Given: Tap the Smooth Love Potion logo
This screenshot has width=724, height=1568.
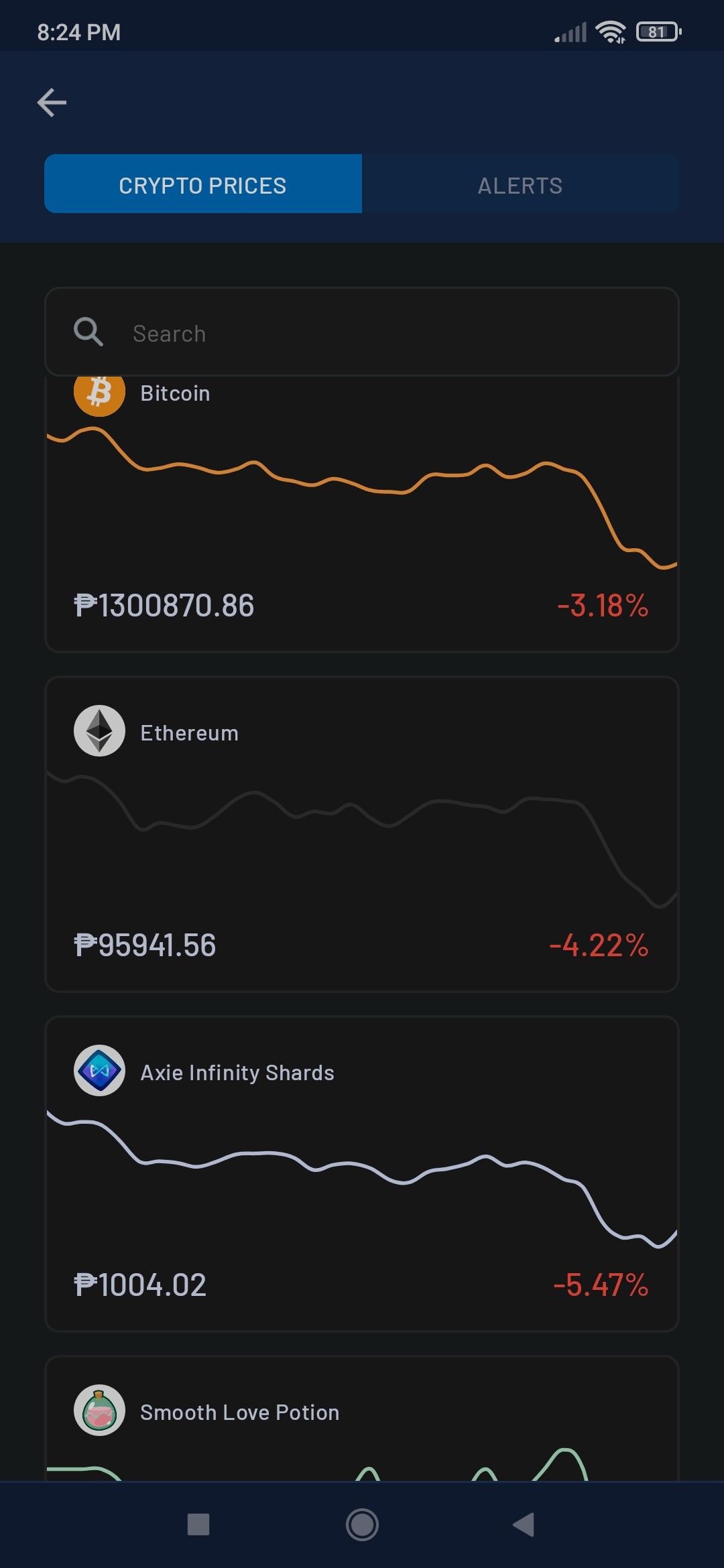Looking at the screenshot, I should (x=99, y=1411).
